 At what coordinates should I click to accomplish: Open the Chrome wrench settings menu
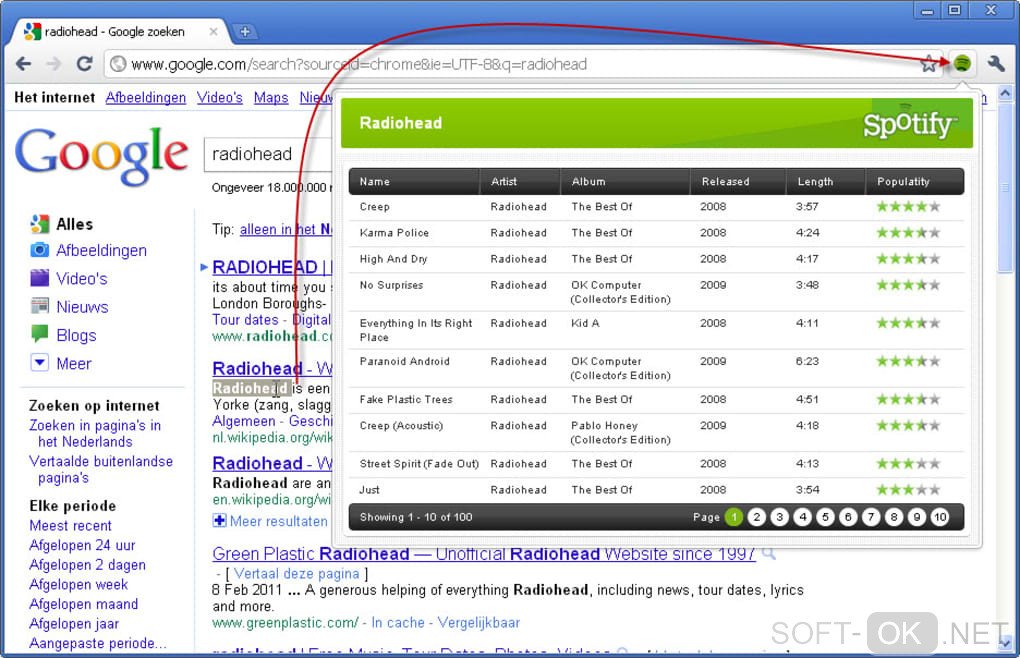pyautogui.click(x=995, y=64)
